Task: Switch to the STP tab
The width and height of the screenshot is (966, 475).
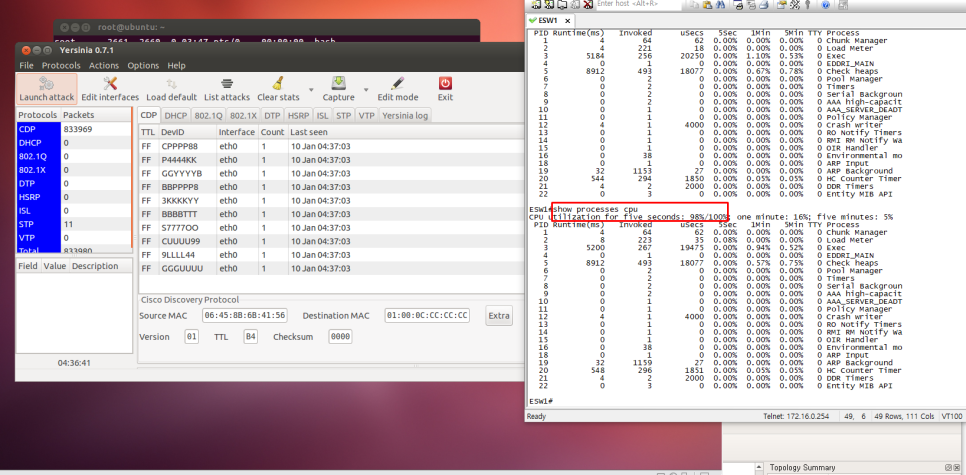Action: 343,115
